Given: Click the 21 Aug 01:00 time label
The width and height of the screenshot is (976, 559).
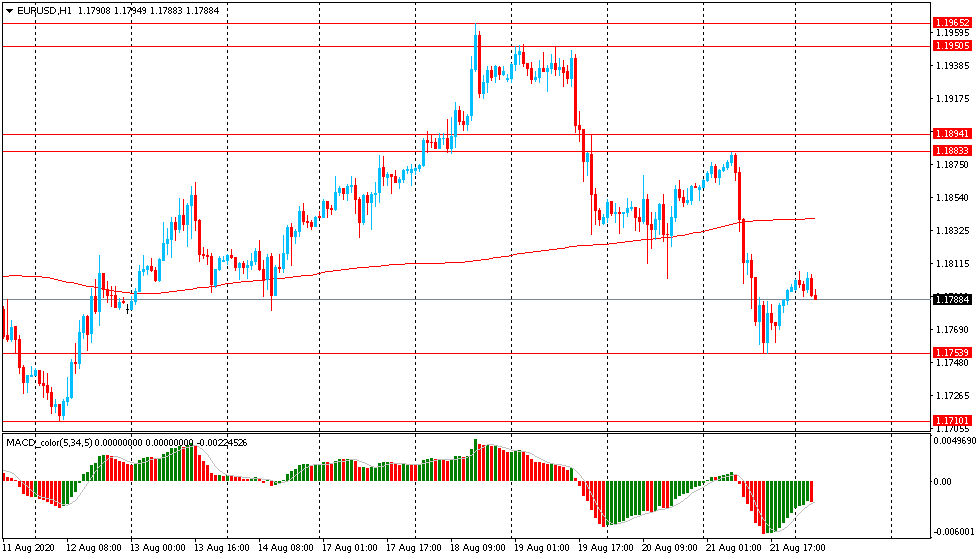Looking at the screenshot, I should pyautogui.click(x=733, y=548).
